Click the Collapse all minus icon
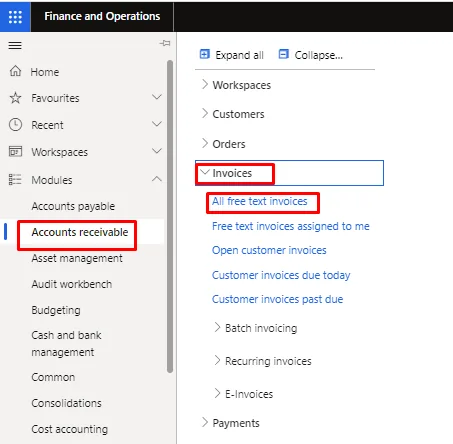The width and height of the screenshot is (453, 444). click(x=283, y=54)
